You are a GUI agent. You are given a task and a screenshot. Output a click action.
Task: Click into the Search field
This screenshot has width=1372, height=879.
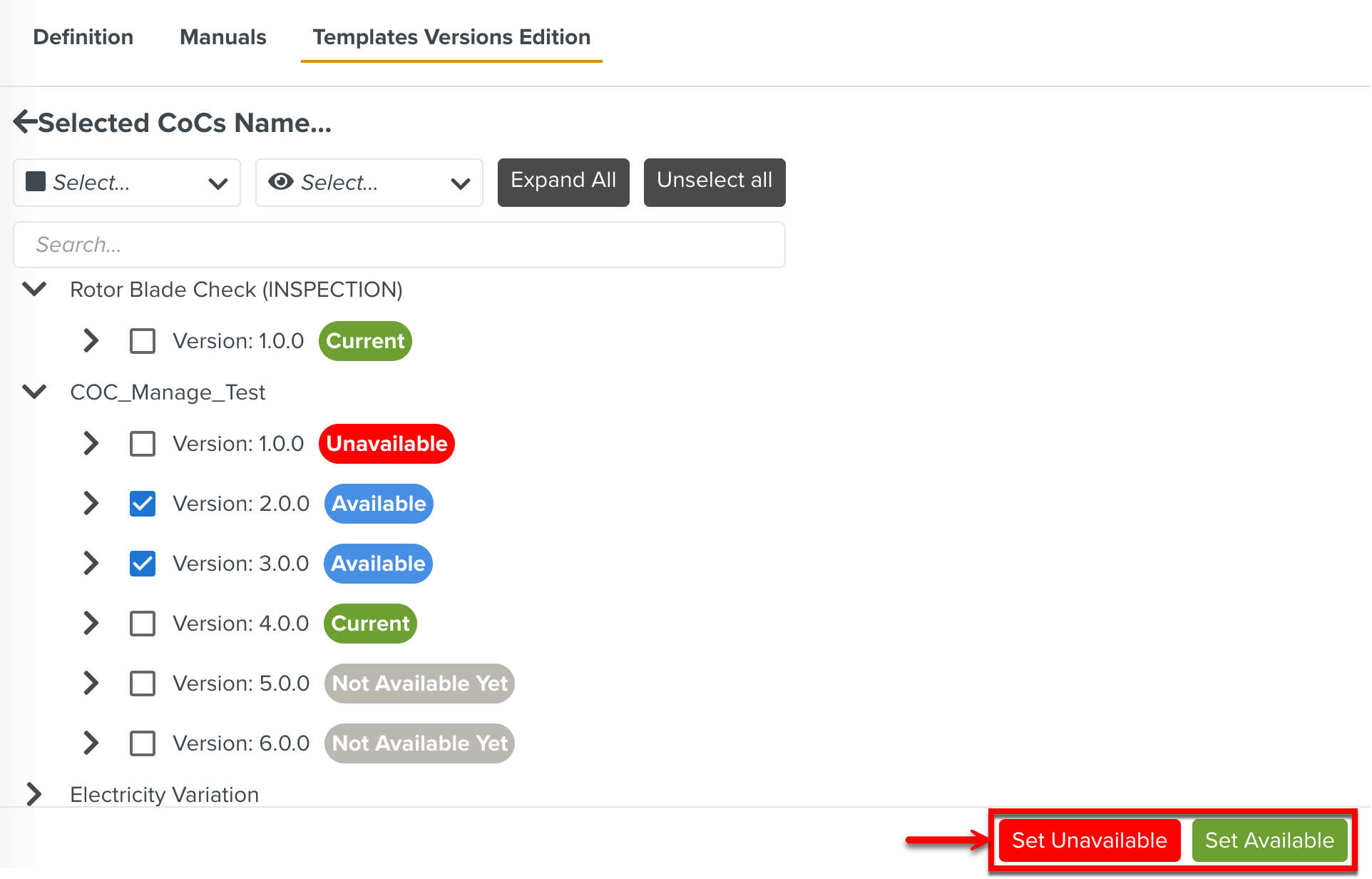click(399, 245)
